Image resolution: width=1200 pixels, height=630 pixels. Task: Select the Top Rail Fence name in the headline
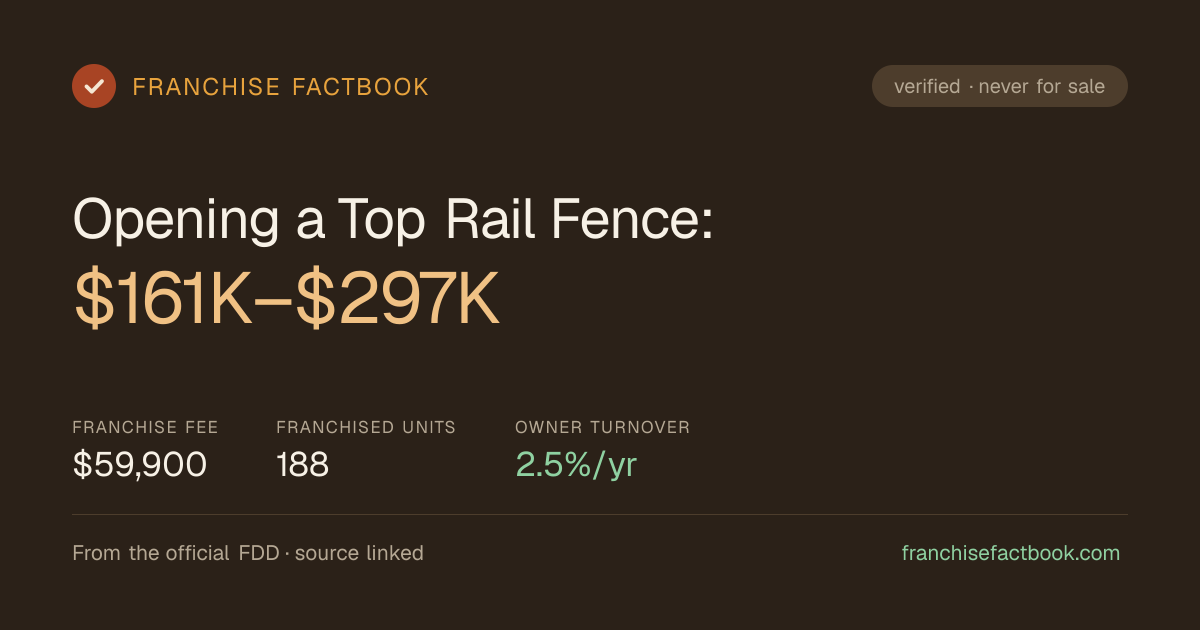[x=525, y=217]
